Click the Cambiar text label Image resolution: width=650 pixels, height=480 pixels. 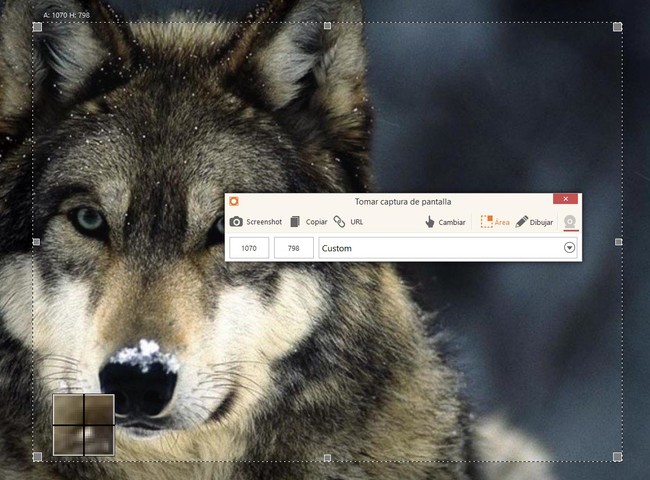[452, 222]
